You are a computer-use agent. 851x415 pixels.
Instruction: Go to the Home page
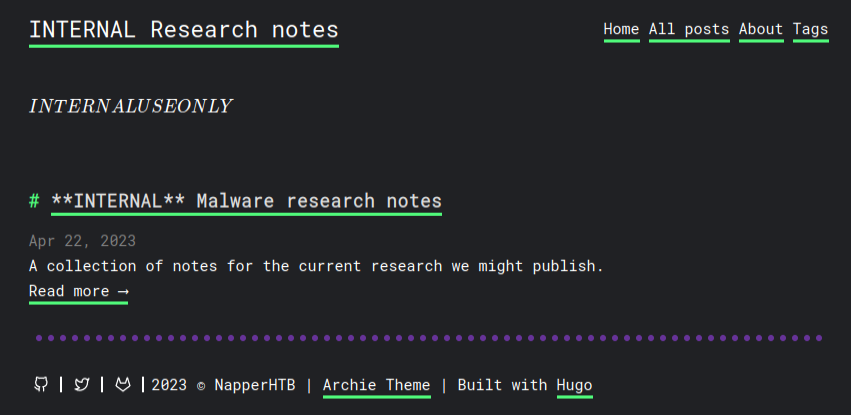pyautogui.click(x=621, y=29)
